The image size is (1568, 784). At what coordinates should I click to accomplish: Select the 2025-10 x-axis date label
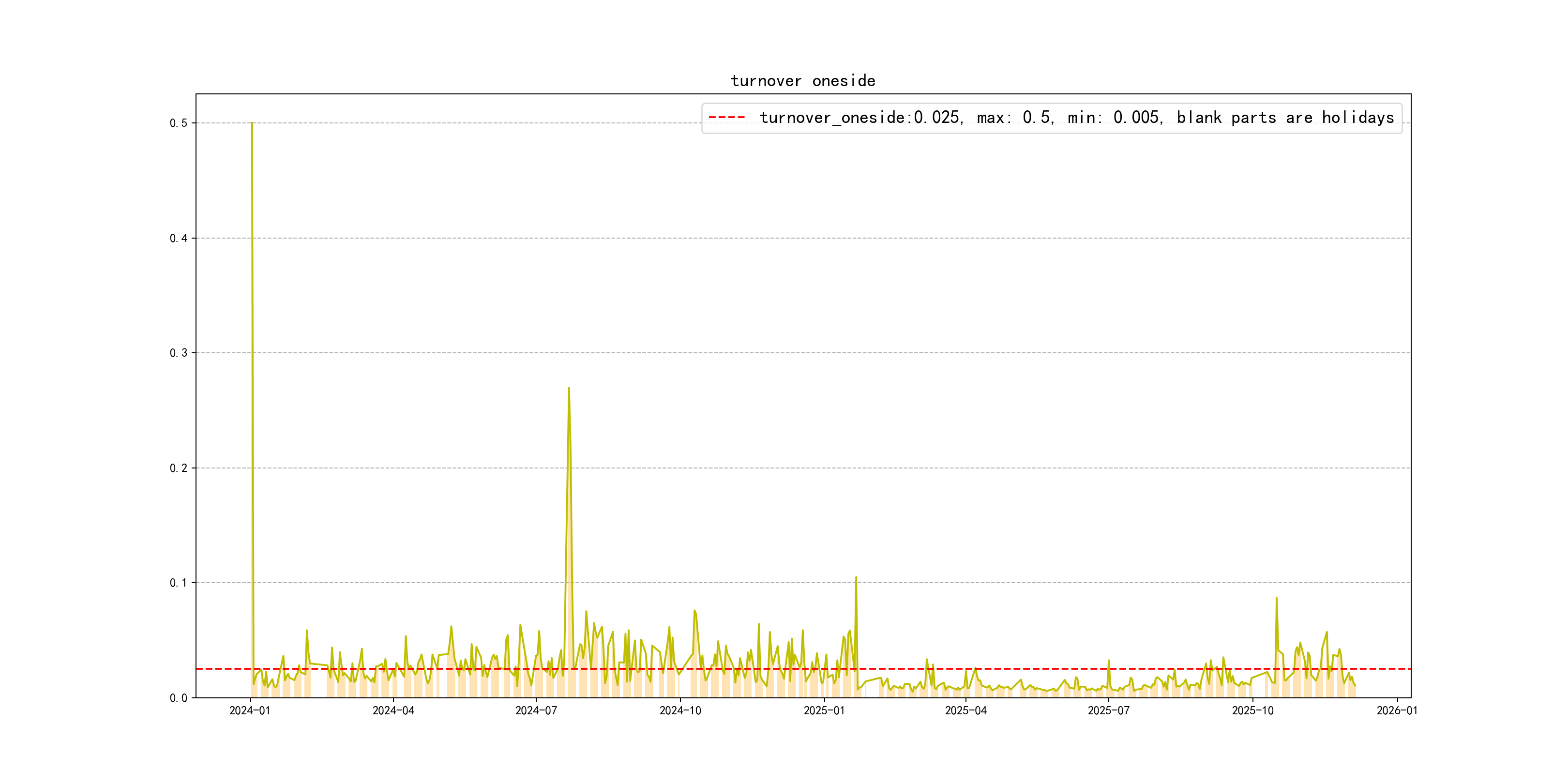pos(1252,710)
